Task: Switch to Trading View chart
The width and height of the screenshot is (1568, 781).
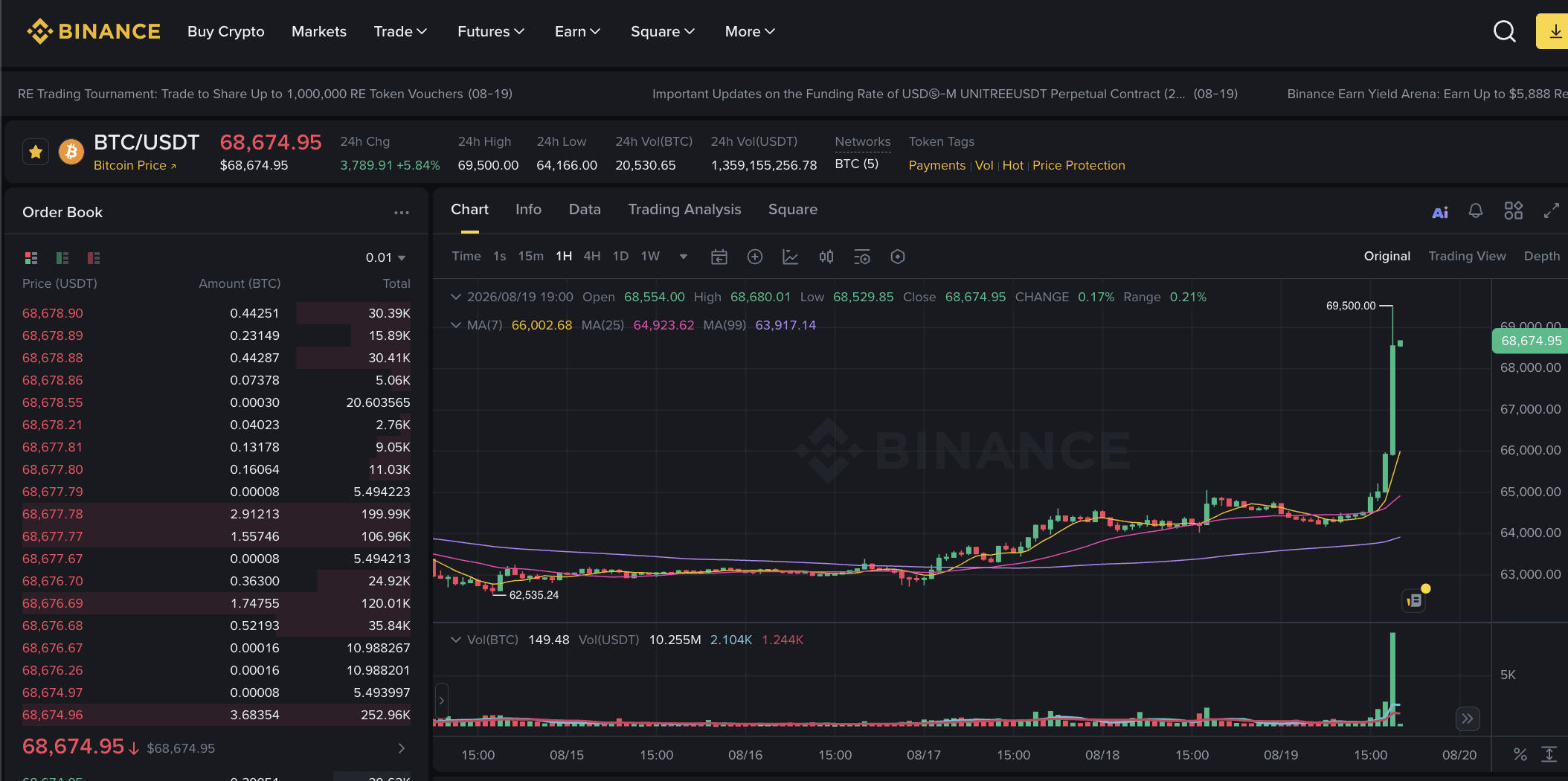Action: click(1468, 256)
